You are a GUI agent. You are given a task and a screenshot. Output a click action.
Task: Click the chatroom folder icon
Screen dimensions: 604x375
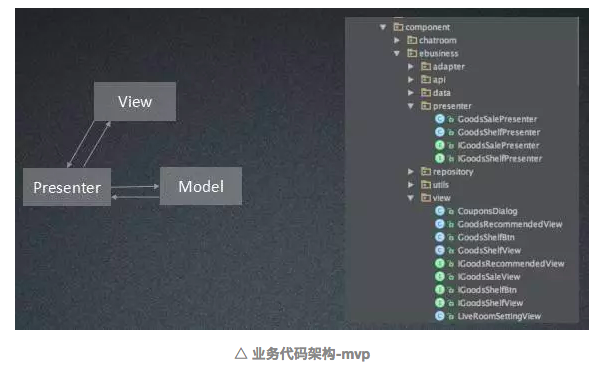[412, 40]
